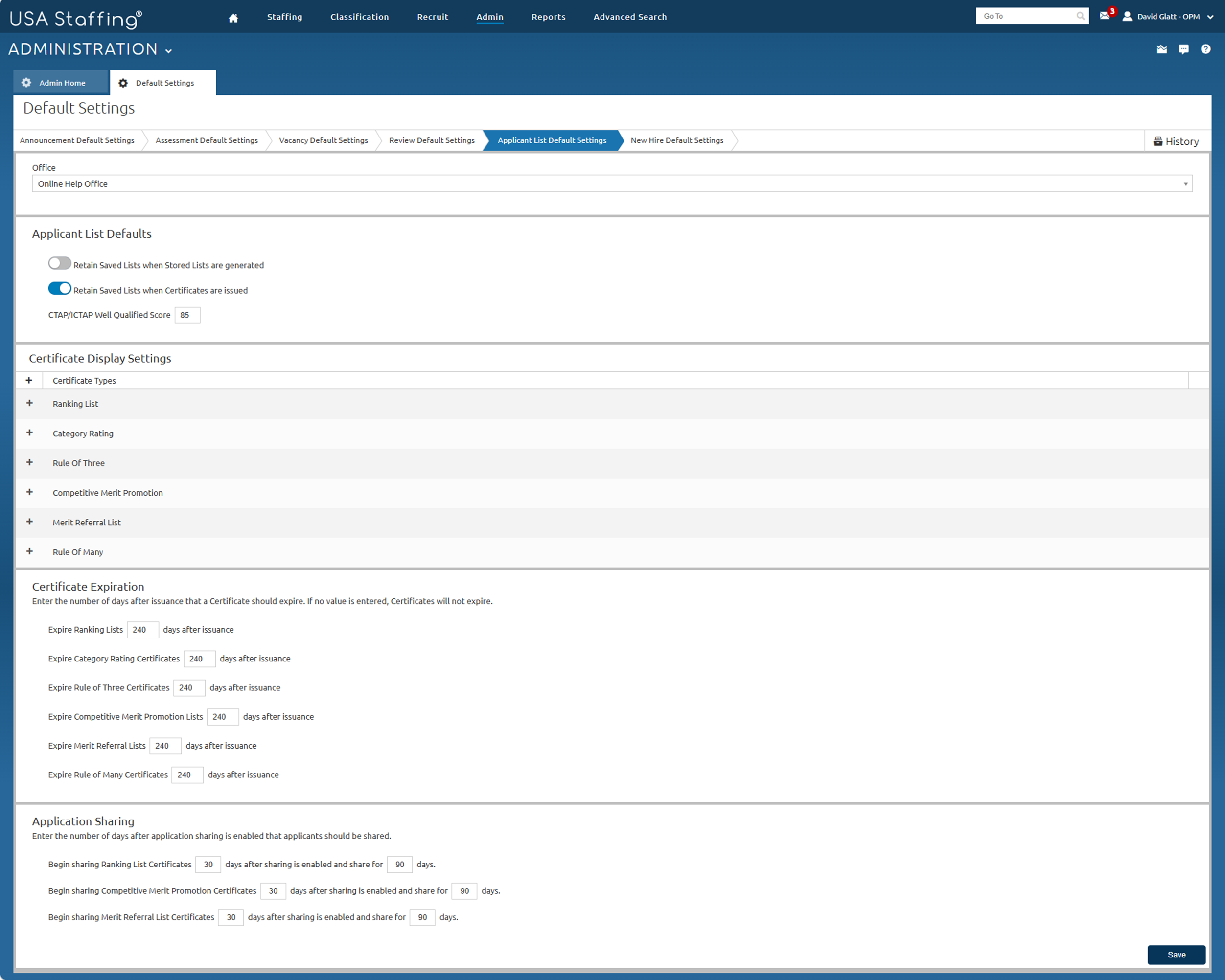This screenshot has height=980, width=1225.
Task: Click Competitive Merit Promotion share-for days field
Action: (464, 891)
